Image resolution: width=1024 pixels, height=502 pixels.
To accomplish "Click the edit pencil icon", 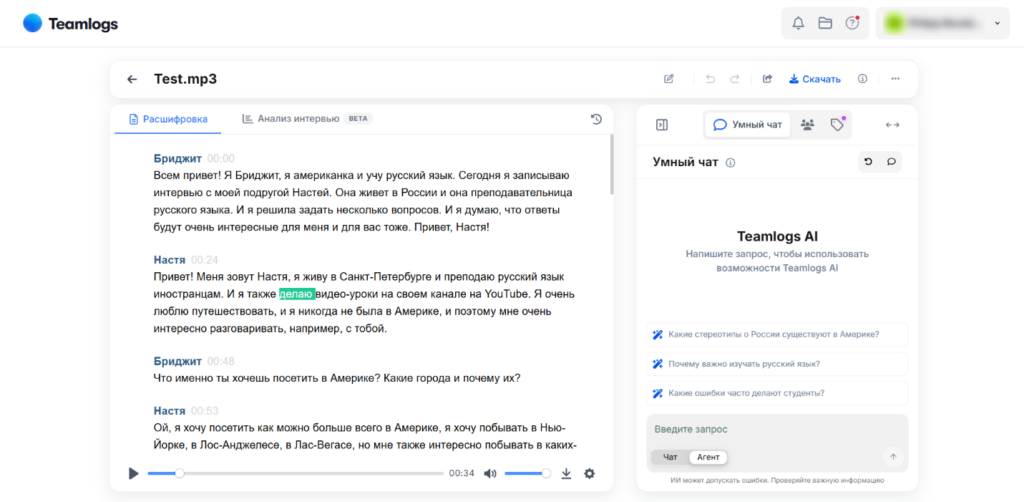I will click(x=668, y=79).
